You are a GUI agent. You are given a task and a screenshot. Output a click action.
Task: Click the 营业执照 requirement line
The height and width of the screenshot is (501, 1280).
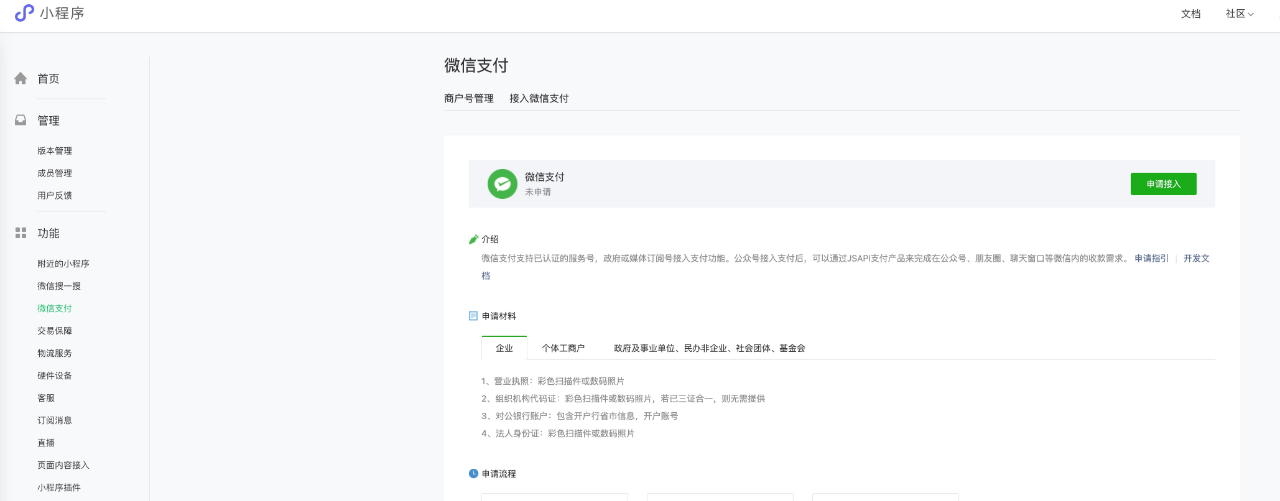[x=553, y=381]
